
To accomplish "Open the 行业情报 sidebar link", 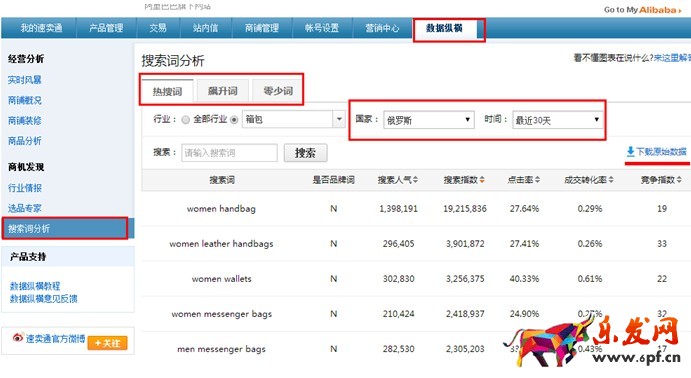I will (x=25, y=188).
